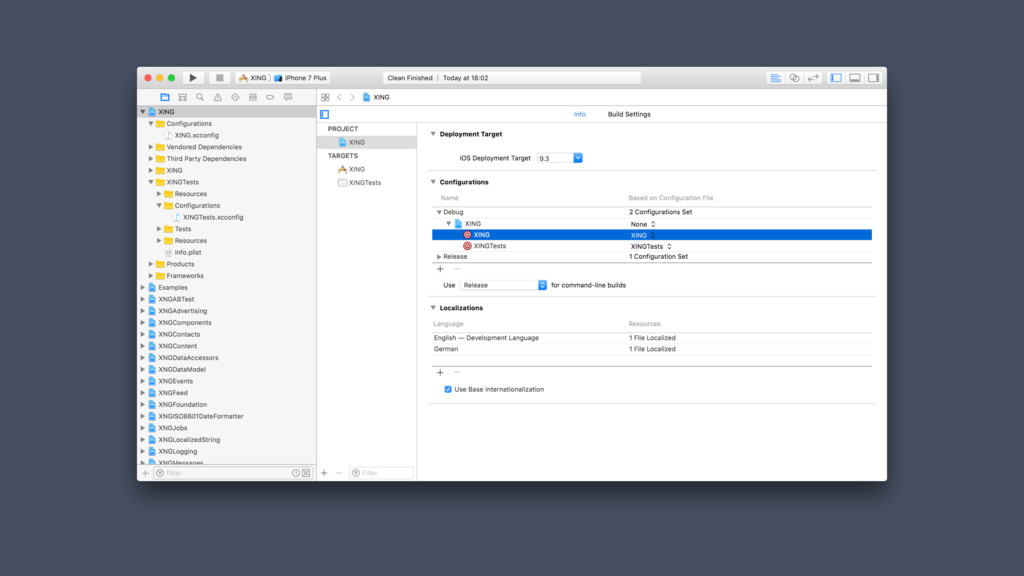Open the Debug navigator icon
Viewport: 1024px width, 576px height.
253,97
